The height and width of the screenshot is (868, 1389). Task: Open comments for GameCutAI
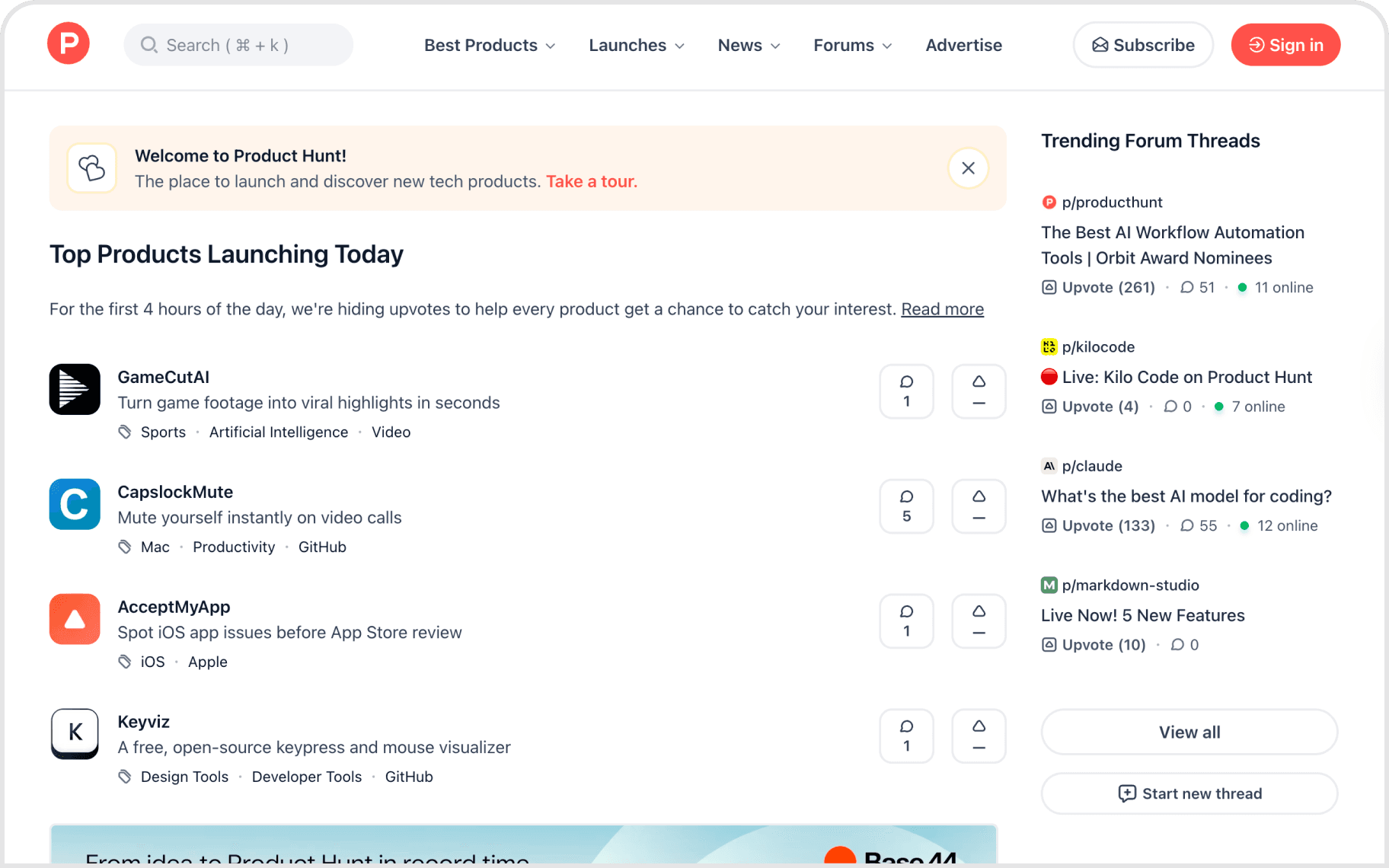(x=906, y=391)
